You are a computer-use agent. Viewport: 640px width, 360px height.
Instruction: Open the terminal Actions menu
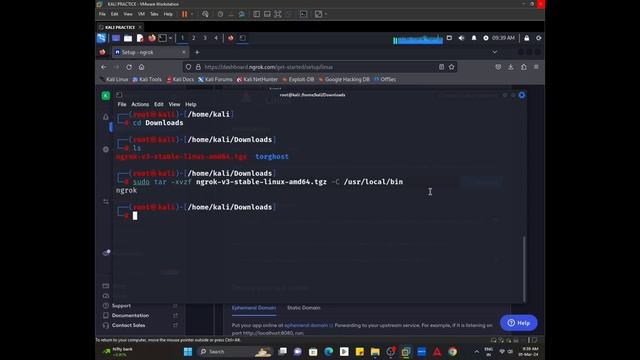(140, 104)
